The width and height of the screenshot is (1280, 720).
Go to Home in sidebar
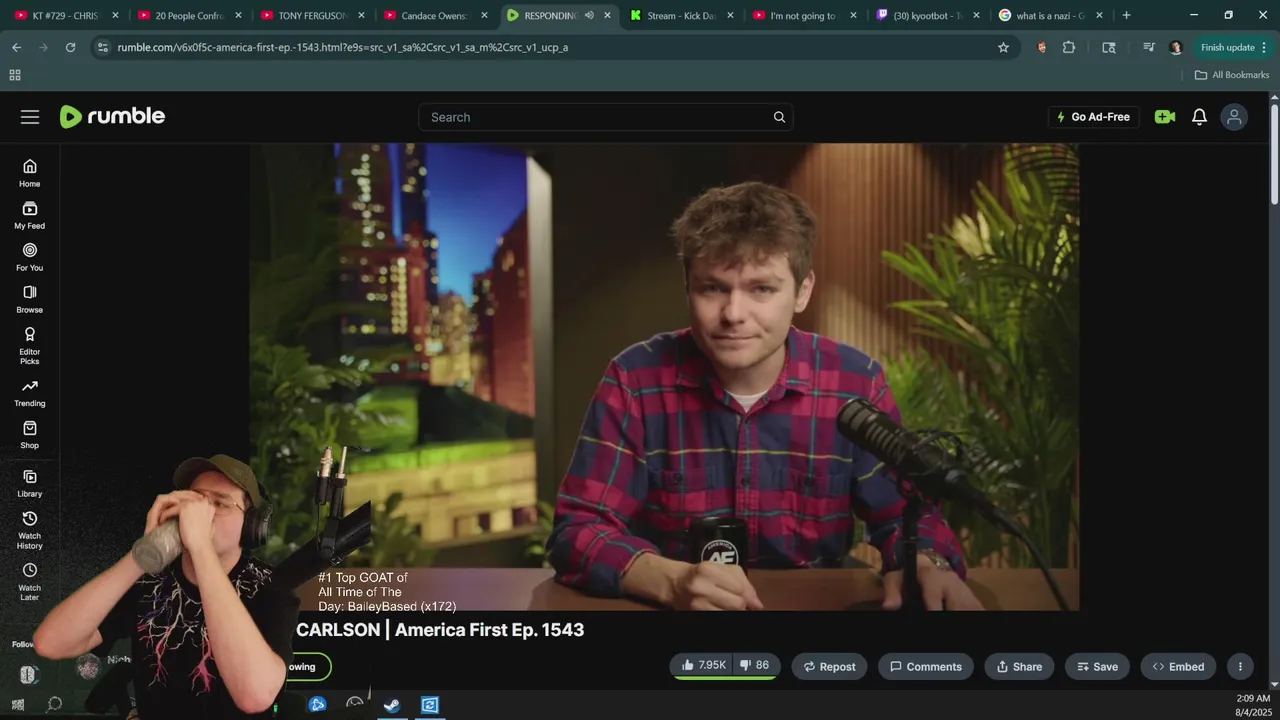pos(30,173)
